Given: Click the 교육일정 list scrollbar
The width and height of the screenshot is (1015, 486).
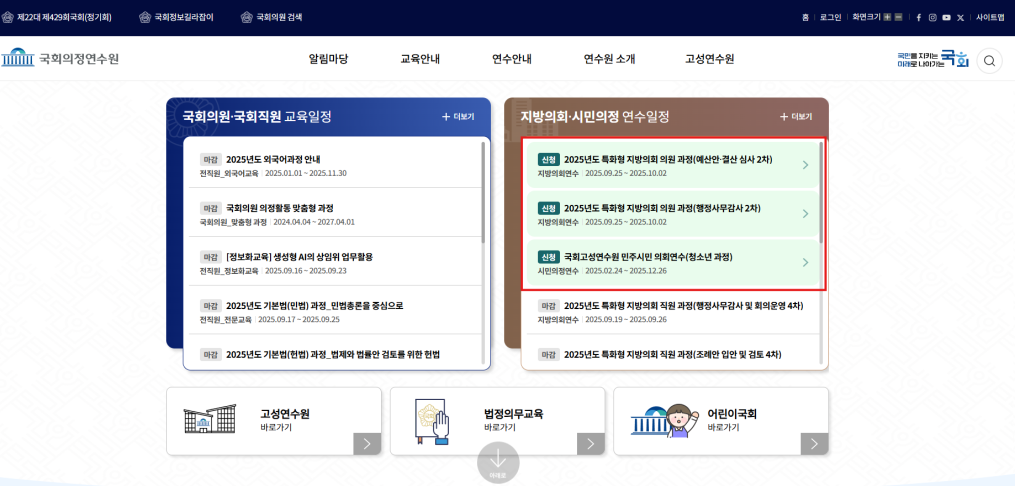Looking at the screenshot, I should click(483, 192).
